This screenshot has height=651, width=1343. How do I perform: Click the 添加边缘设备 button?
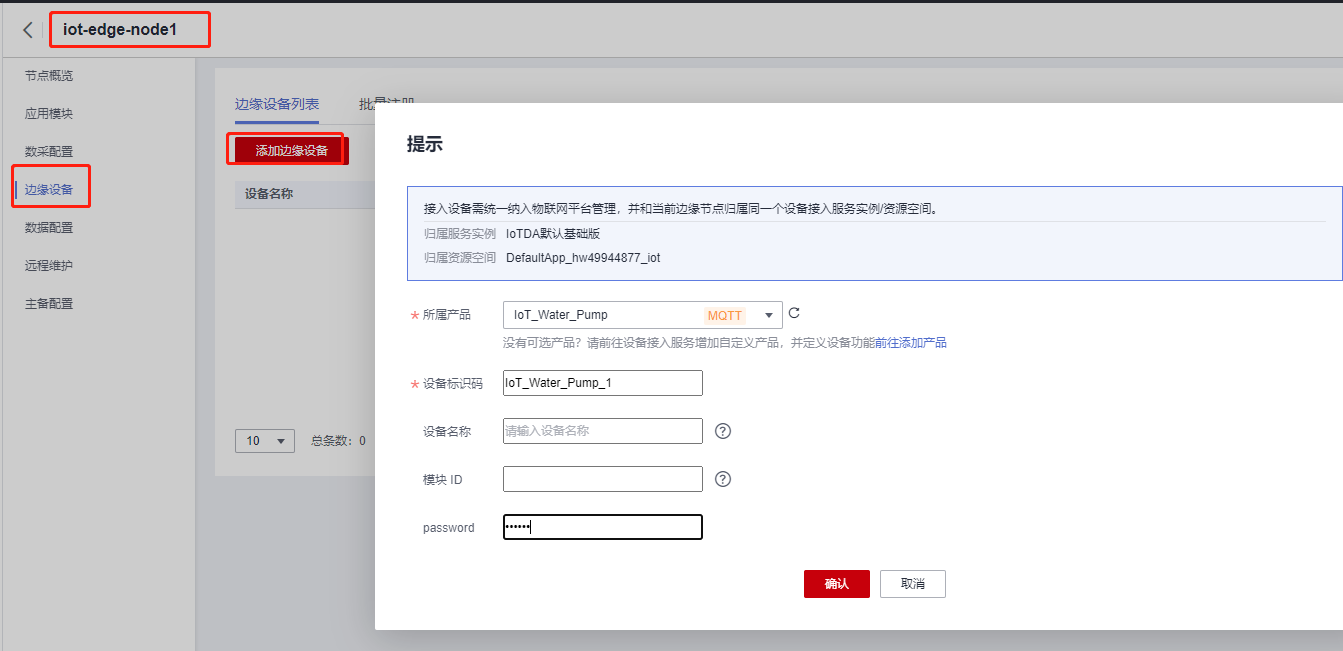point(291,151)
